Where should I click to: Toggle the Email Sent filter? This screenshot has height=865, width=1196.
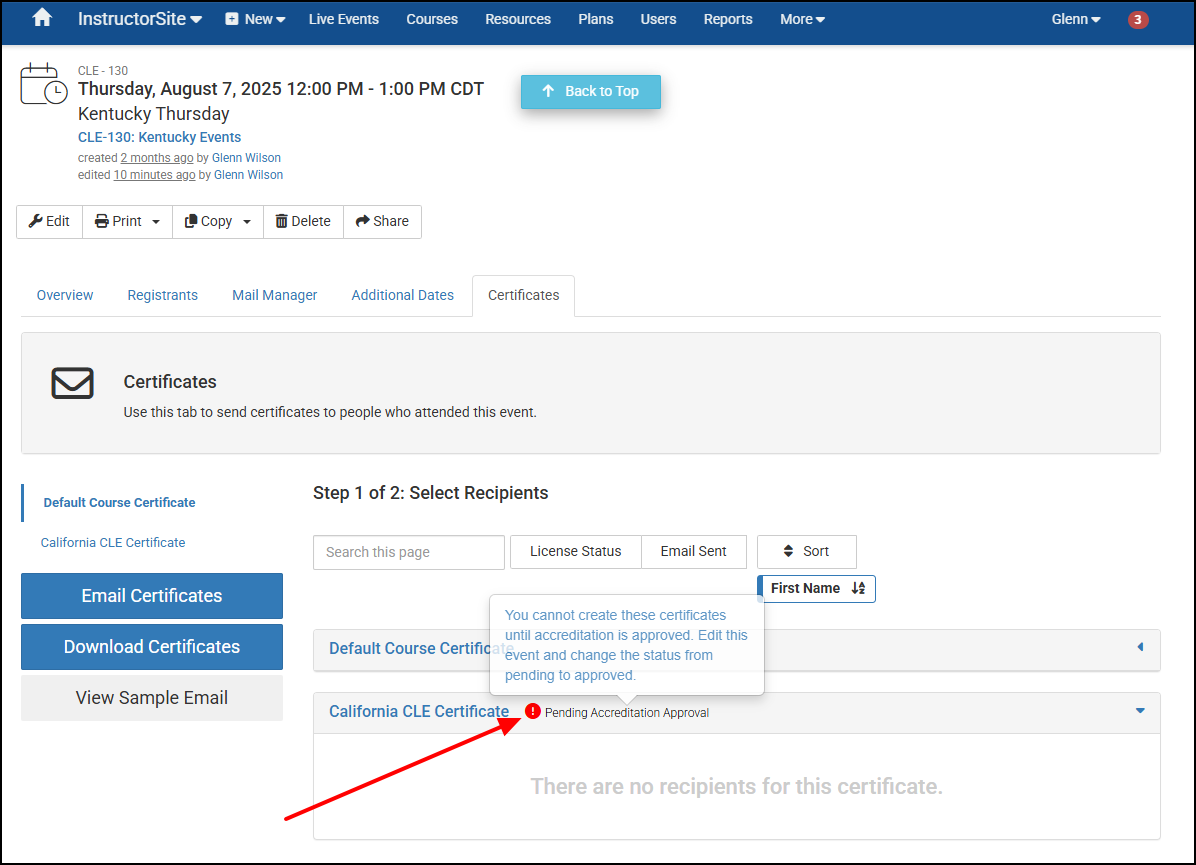click(693, 551)
